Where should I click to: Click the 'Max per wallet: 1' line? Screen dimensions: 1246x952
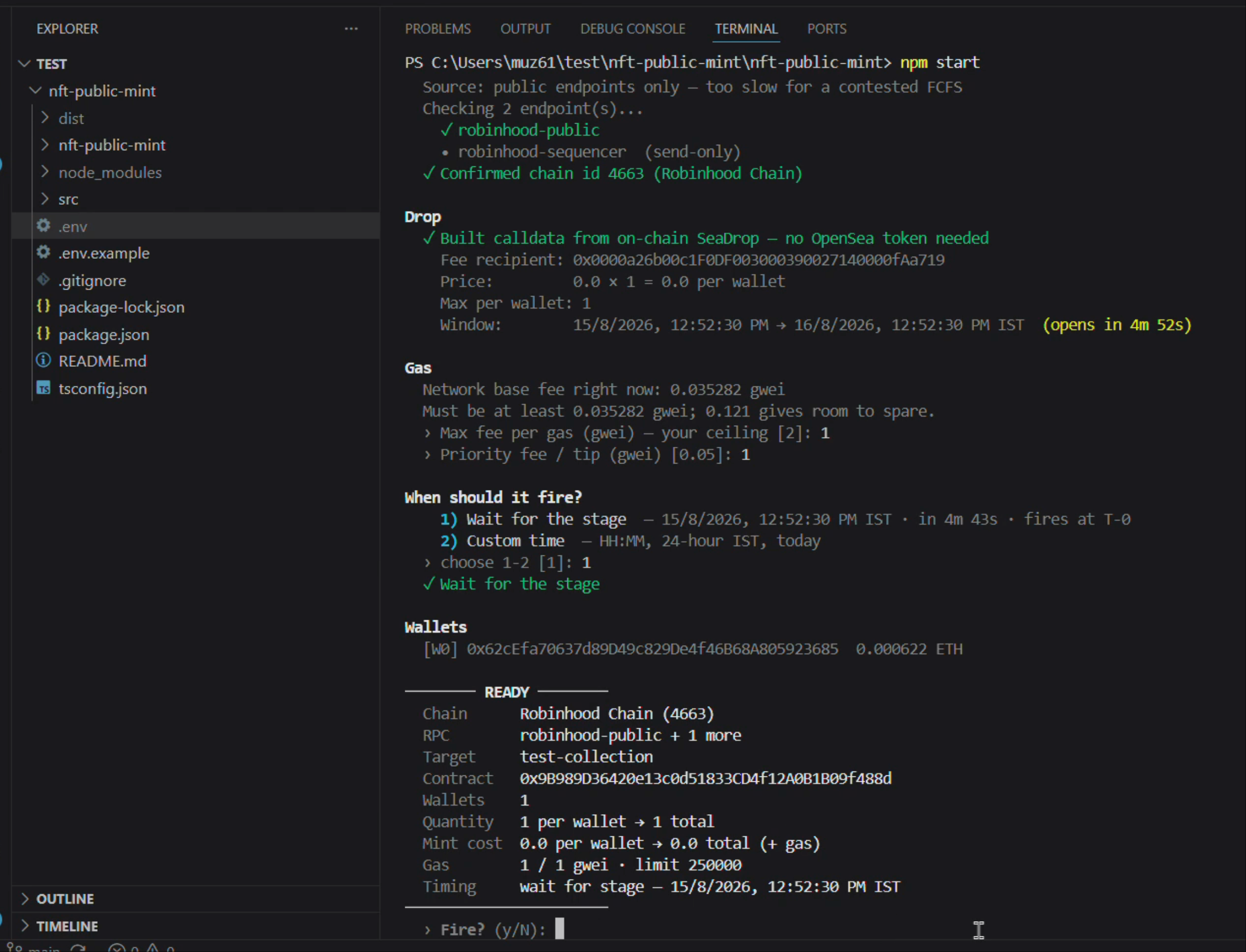515,303
